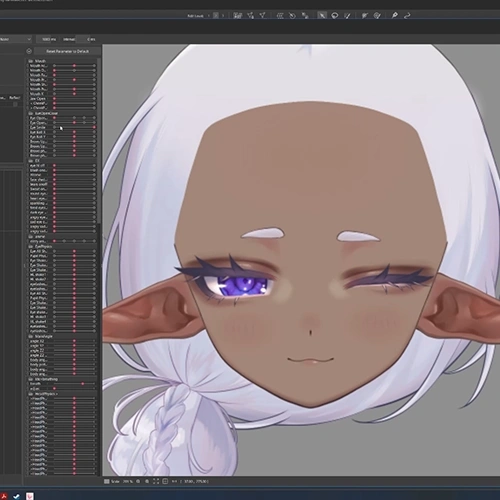Click the Jaw Open parameter slider
This screenshot has width=500, height=500.
[74, 99]
